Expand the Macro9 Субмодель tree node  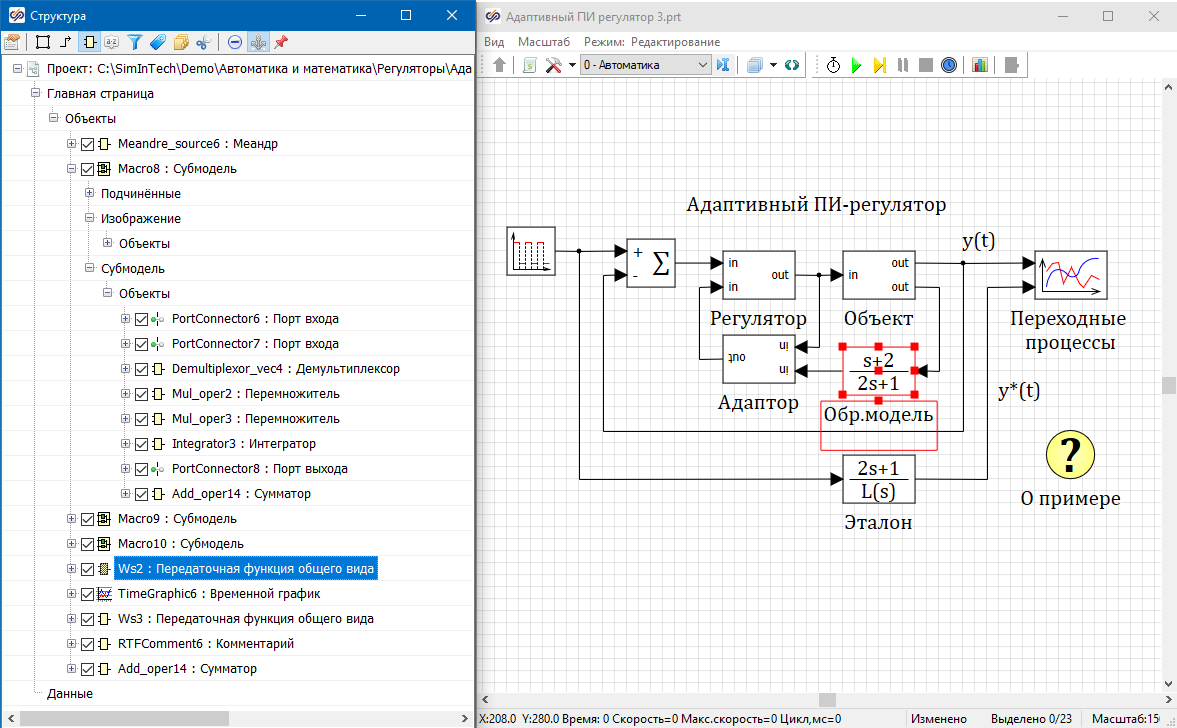[x=72, y=519]
